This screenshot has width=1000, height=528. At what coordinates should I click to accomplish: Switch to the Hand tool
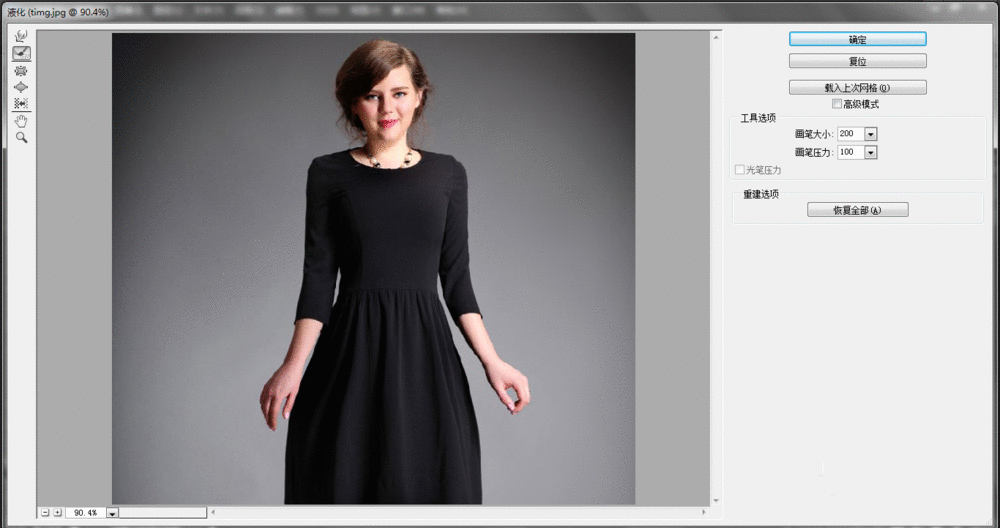21,121
